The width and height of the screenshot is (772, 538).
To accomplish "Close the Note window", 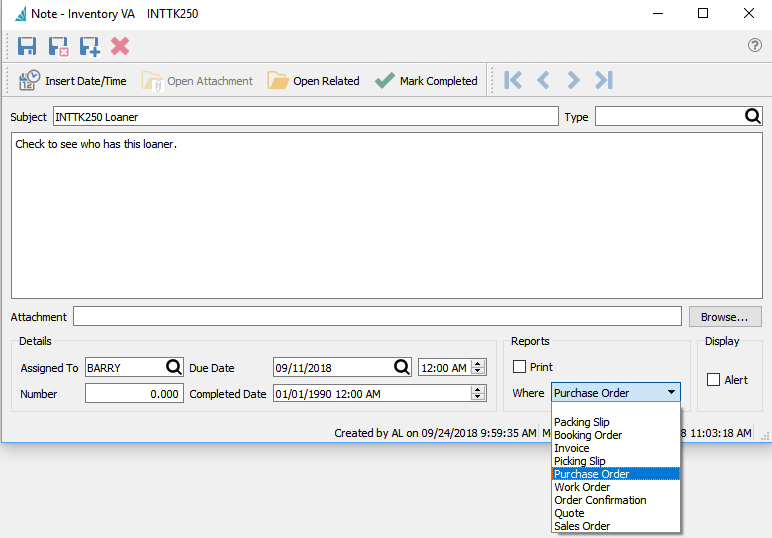I will [748, 14].
